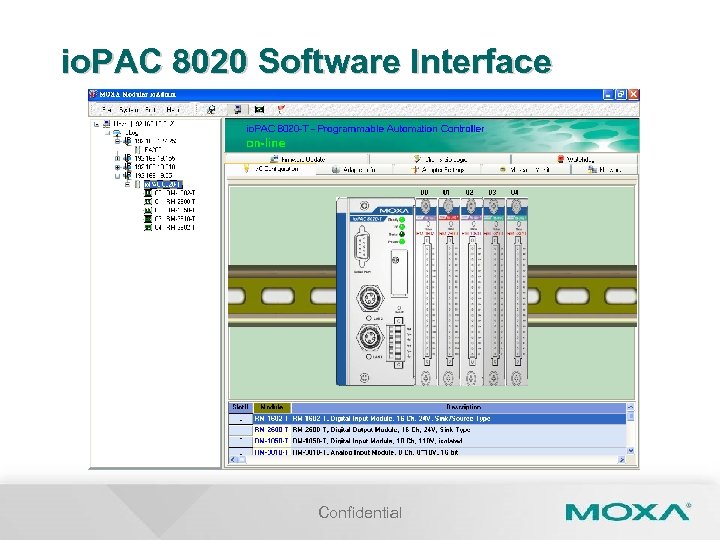Open the Help menu
720x540 pixels.
173,110
